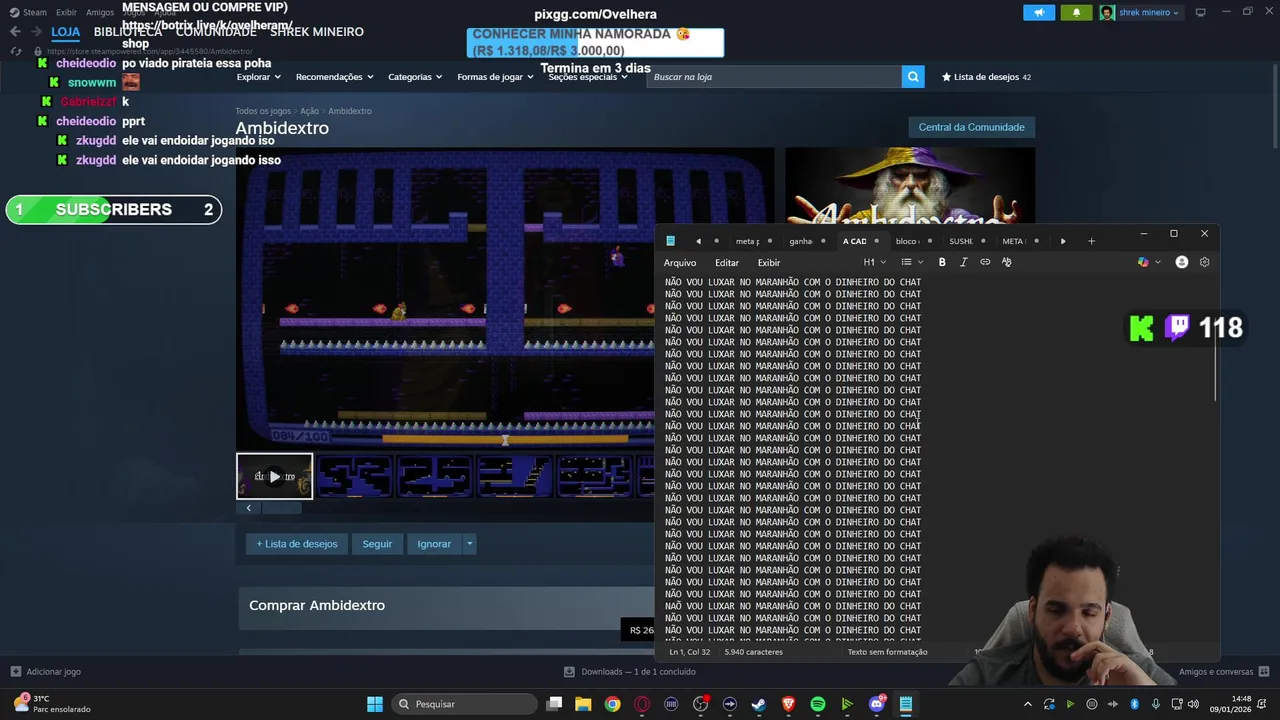Viewport: 1280px width, 720px height.
Task: Click taskbar Pesquisar search box
Action: tap(465, 704)
